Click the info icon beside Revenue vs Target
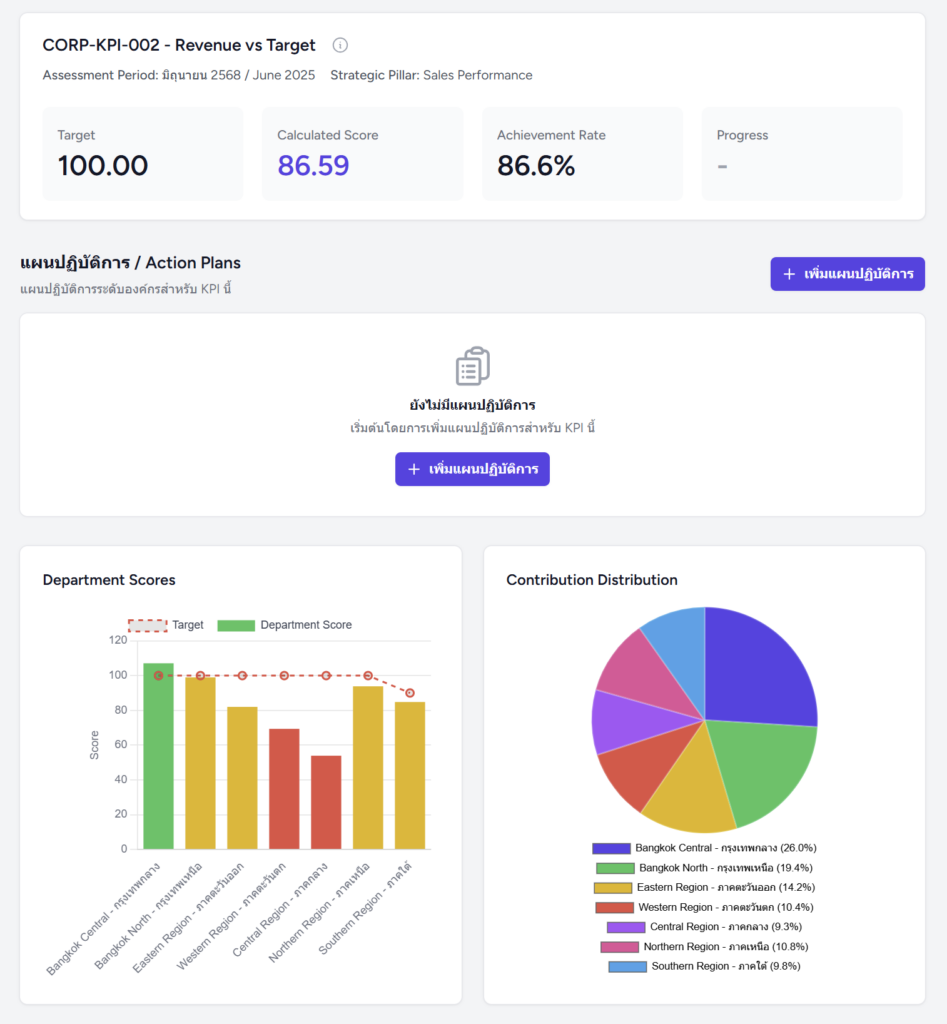Viewport: 947px width, 1024px height. click(x=340, y=45)
